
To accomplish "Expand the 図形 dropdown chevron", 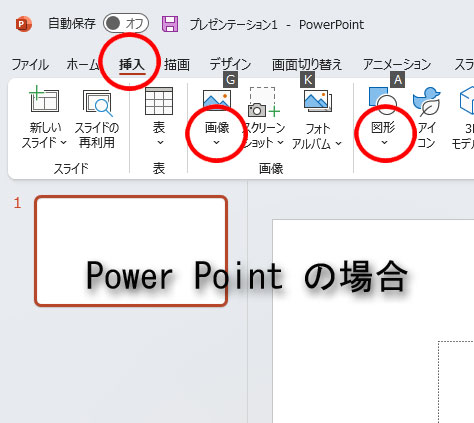I will point(384,143).
